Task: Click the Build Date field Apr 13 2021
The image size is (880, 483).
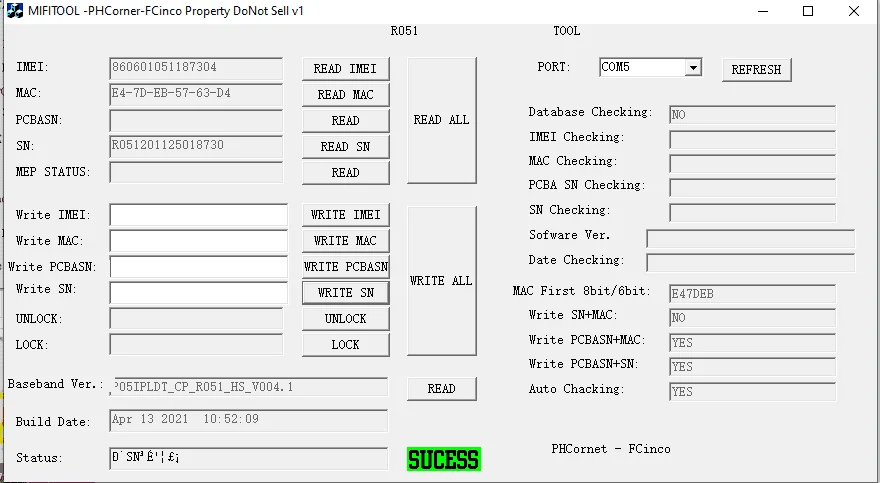Action: (x=249, y=421)
